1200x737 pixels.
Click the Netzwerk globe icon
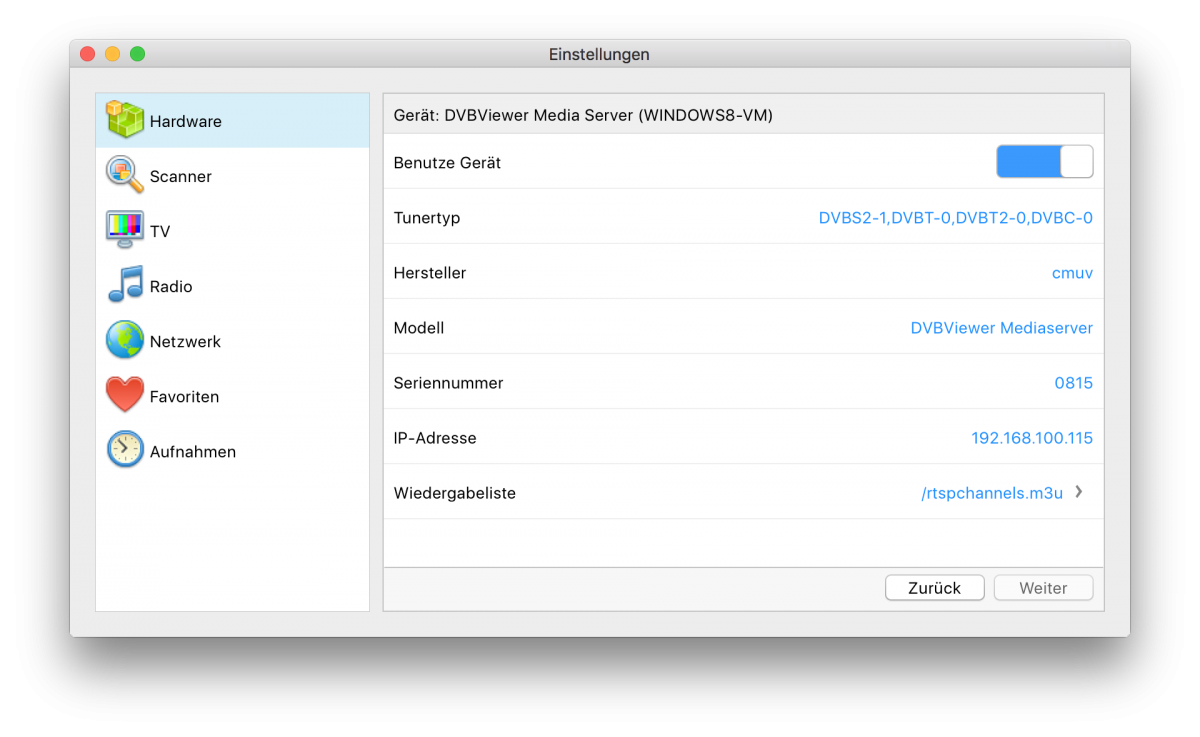click(x=125, y=340)
